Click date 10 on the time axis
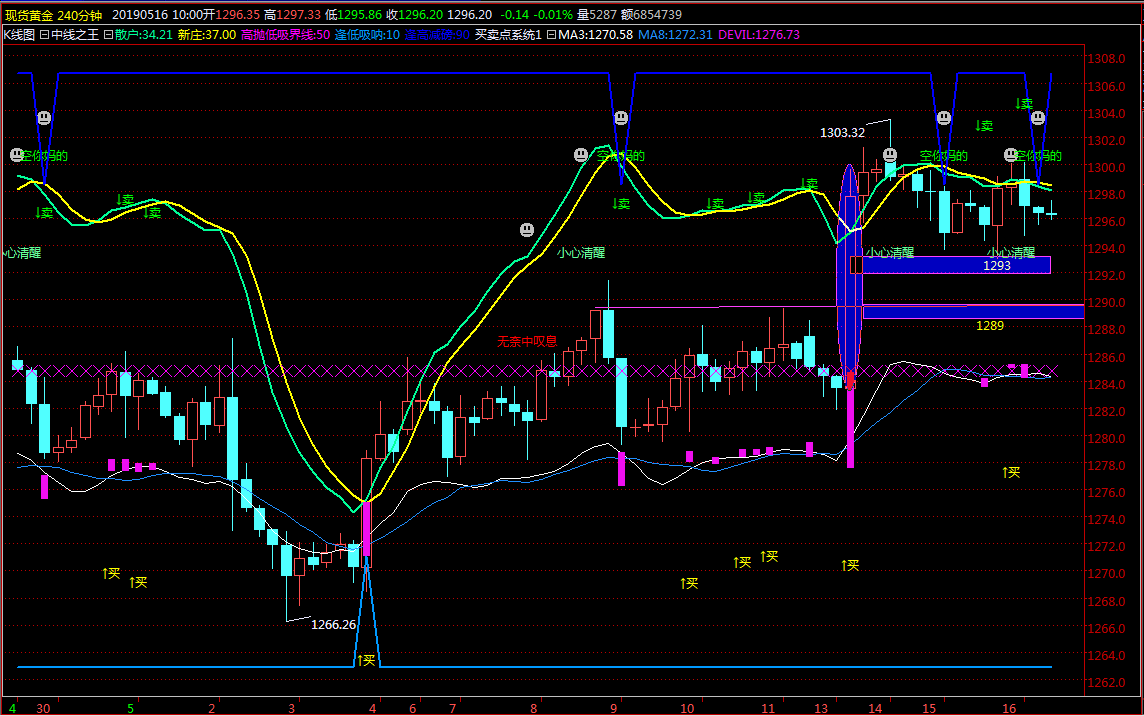 click(x=687, y=708)
